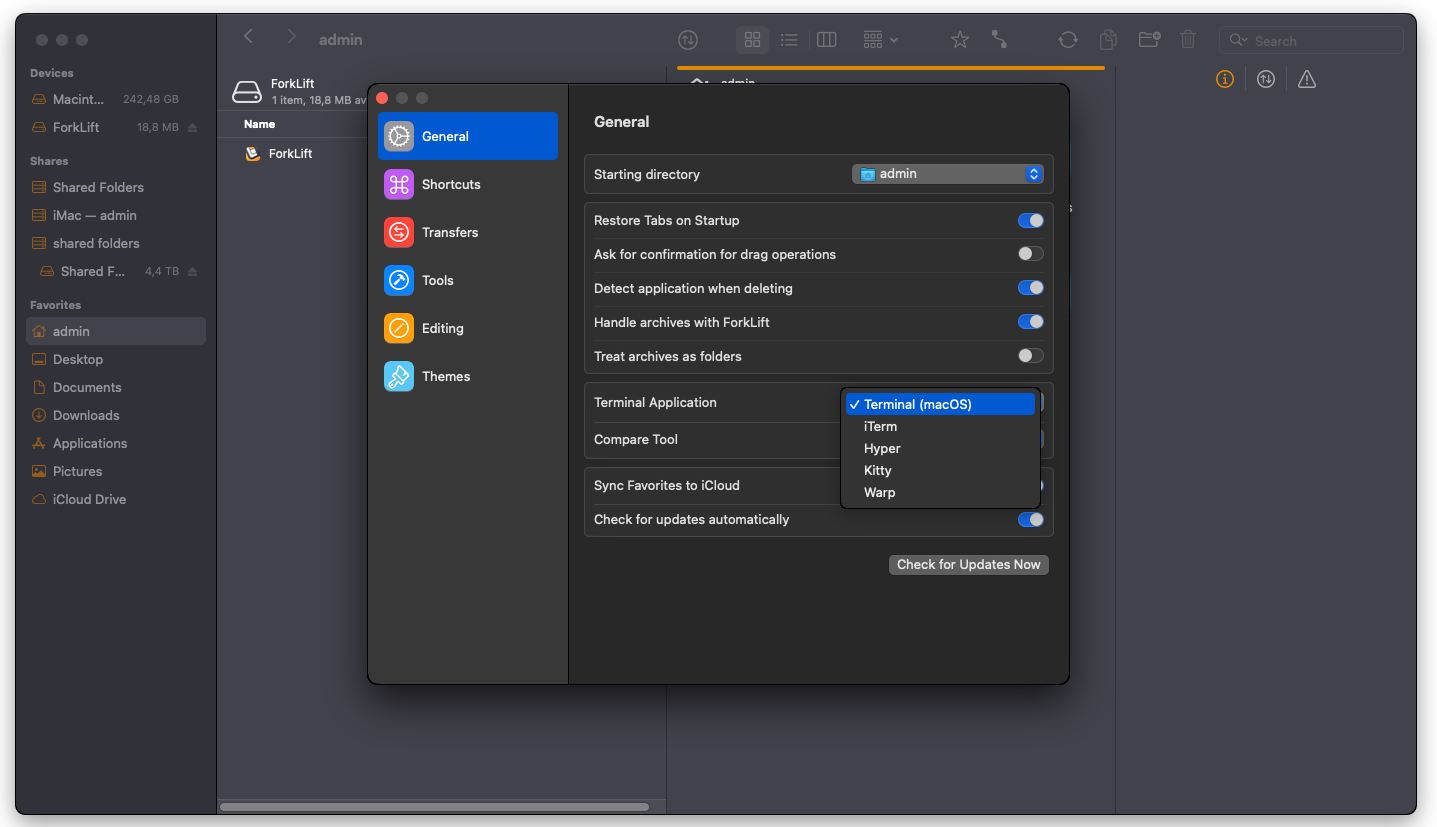Disable Restore Tabs on Startup
The width and height of the screenshot is (1437, 827).
point(1030,221)
